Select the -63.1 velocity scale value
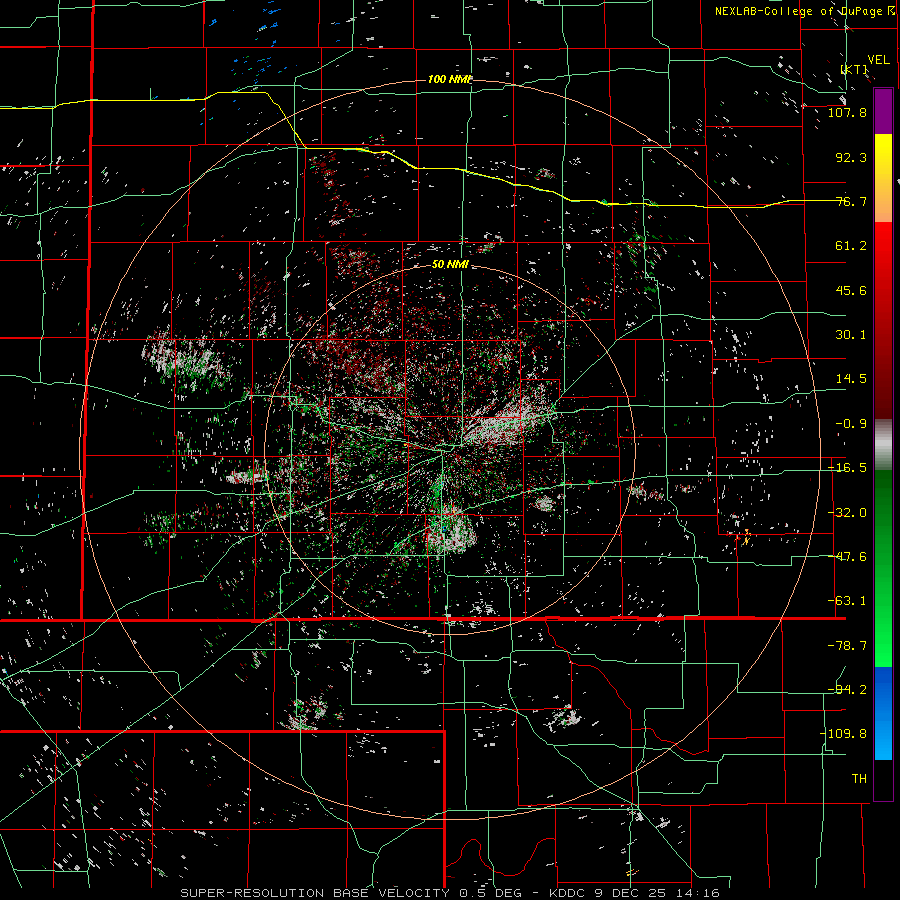 click(847, 601)
